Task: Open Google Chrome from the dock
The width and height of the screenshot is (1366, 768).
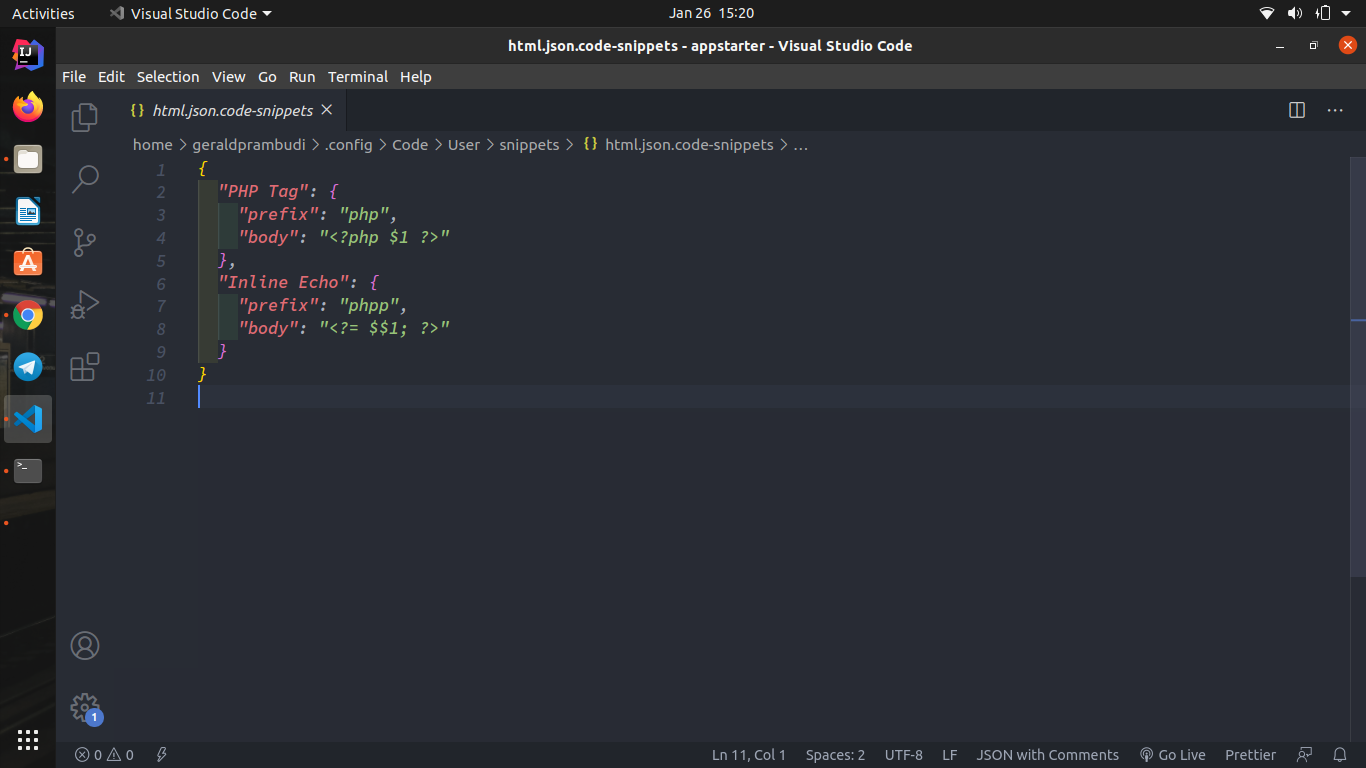Action: [28, 315]
